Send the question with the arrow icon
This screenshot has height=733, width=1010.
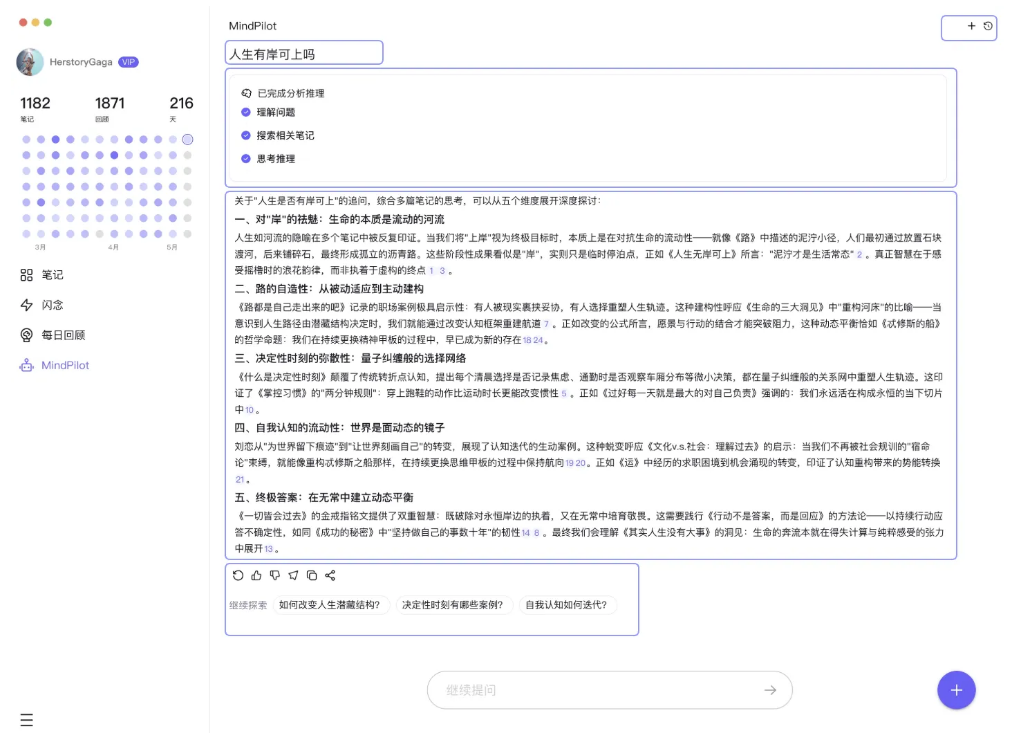click(770, 690)
